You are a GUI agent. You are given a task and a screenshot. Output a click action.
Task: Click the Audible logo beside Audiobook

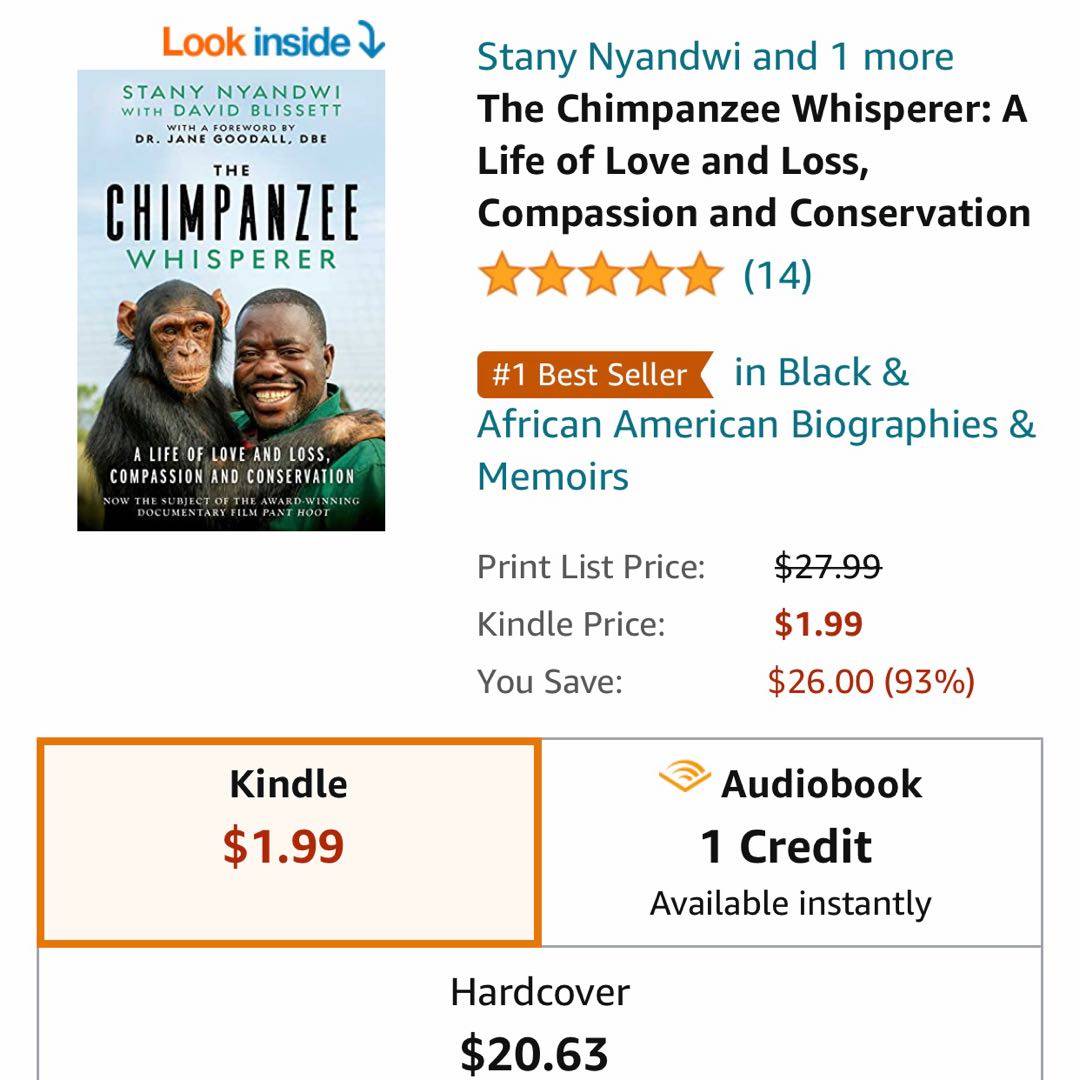[x=684, y=779]
